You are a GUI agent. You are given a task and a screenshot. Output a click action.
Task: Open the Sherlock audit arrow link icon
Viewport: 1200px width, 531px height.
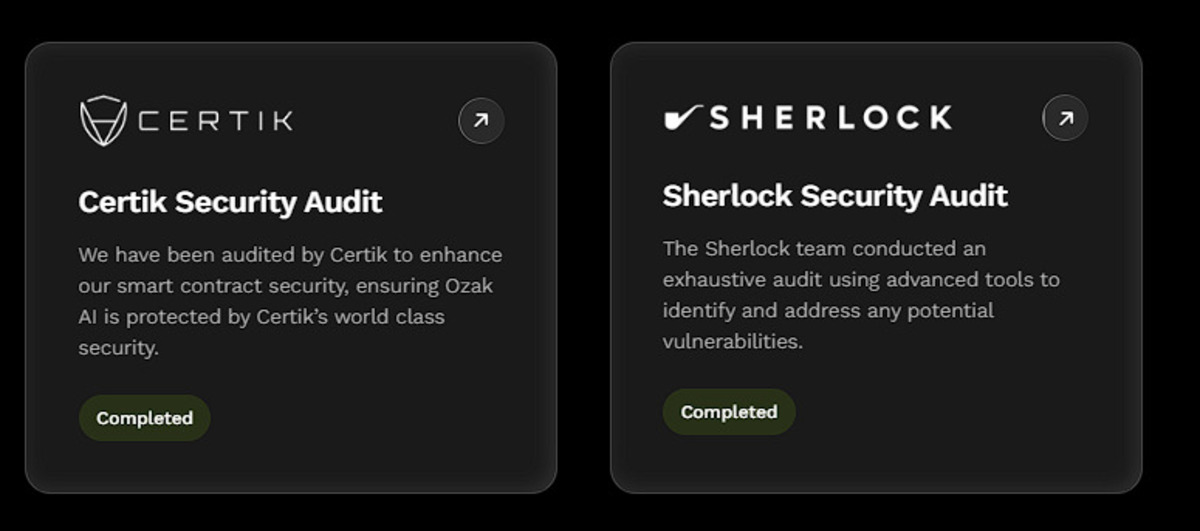click(1065, 118)
